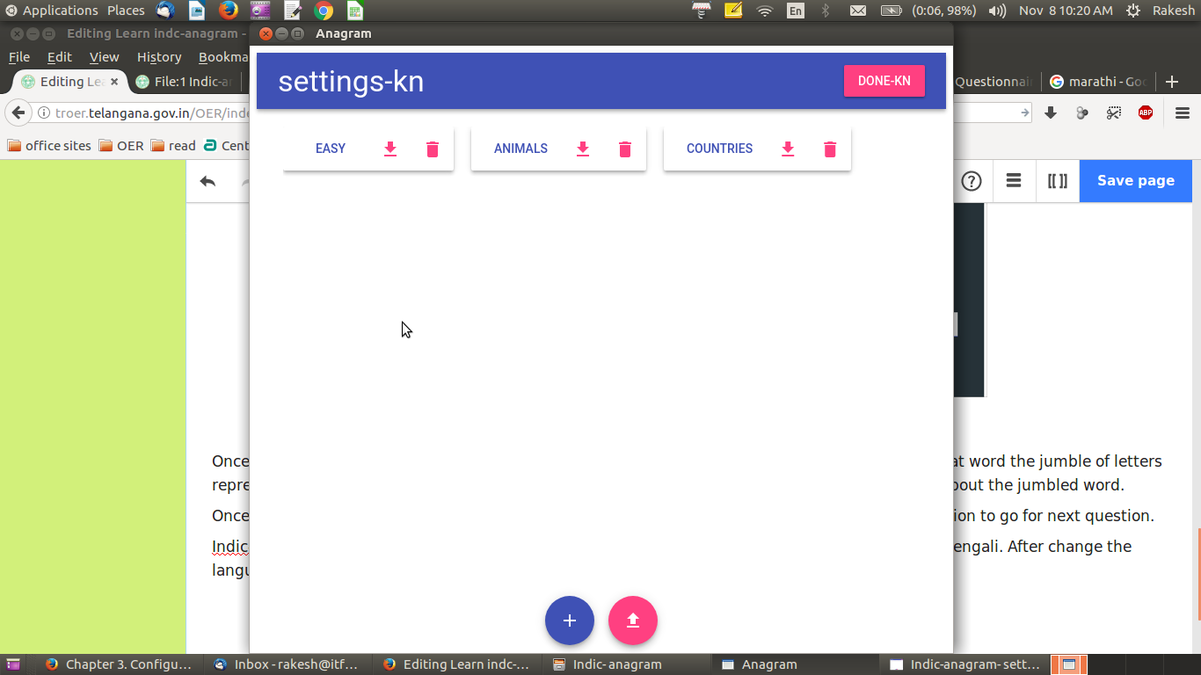Download the ANIMALS word list
The image size is (1201, 675).
pos(582,148)
